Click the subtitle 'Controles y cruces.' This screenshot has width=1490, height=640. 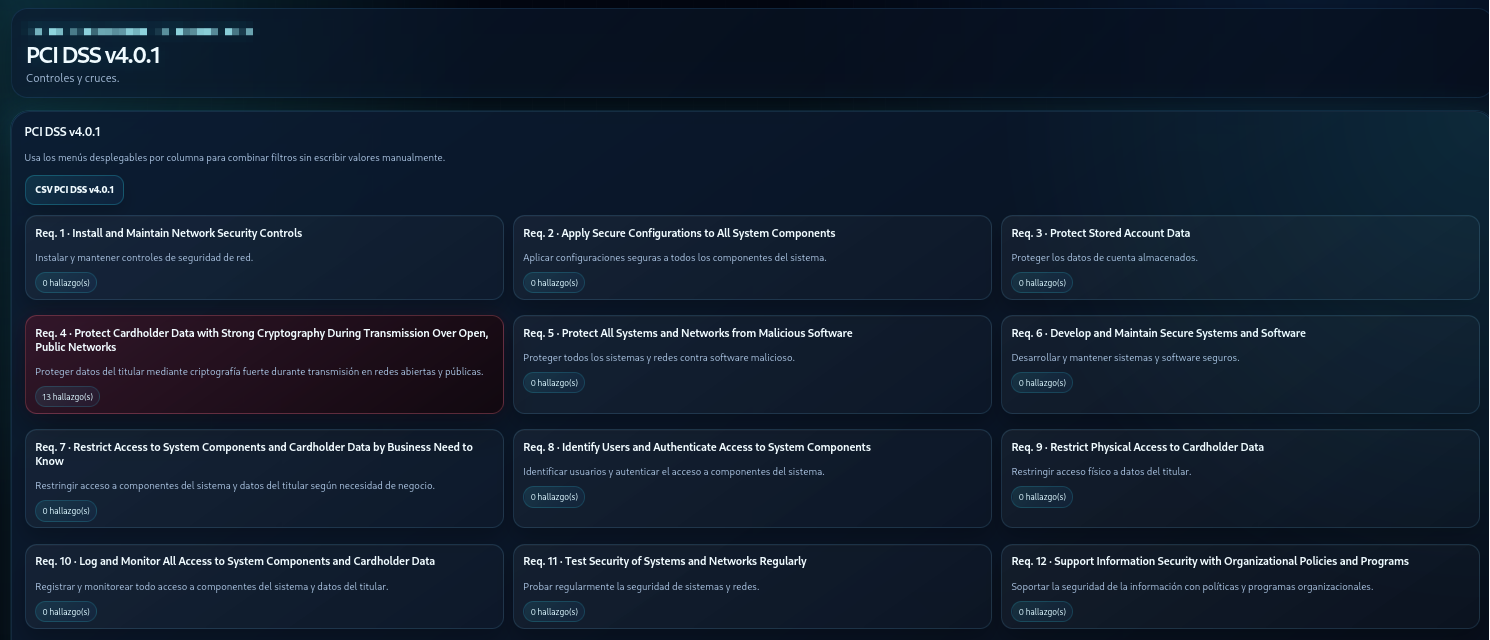[72, 78]
